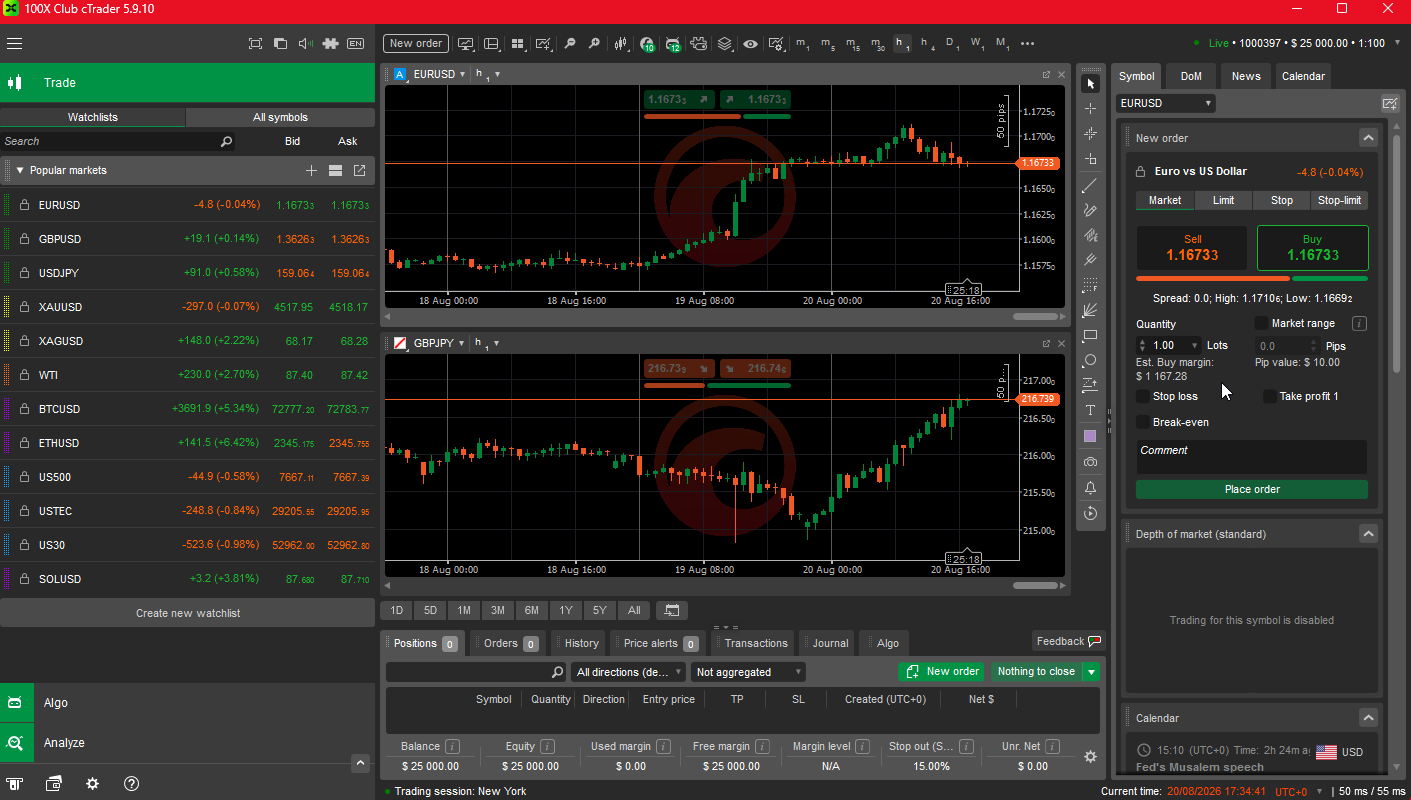1411x800 pixels.
Task: Click market replay icon at toolbar bottom
Action: pyautogui.click(x=1090, y=513)
